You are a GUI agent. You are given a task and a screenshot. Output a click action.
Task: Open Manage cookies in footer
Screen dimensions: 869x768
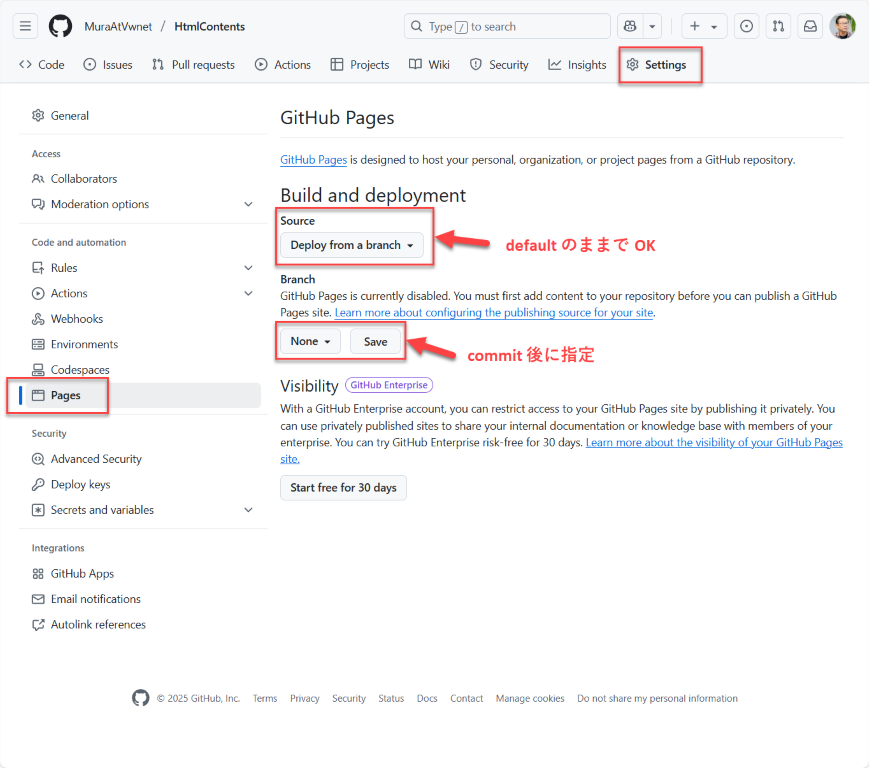530,699
